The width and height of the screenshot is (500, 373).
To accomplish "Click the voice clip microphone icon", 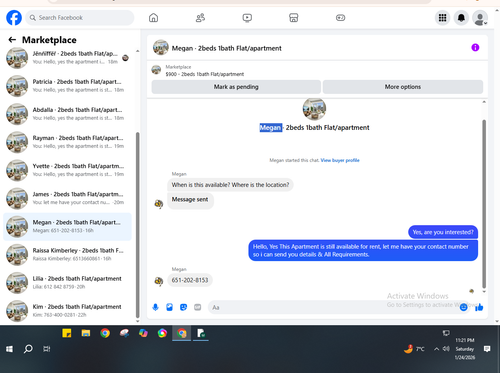I will coord(155,307).
